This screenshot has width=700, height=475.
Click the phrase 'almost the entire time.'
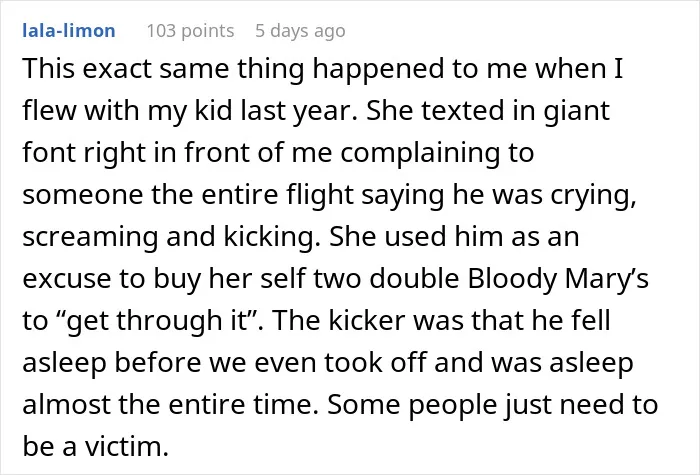coord(171,404)
